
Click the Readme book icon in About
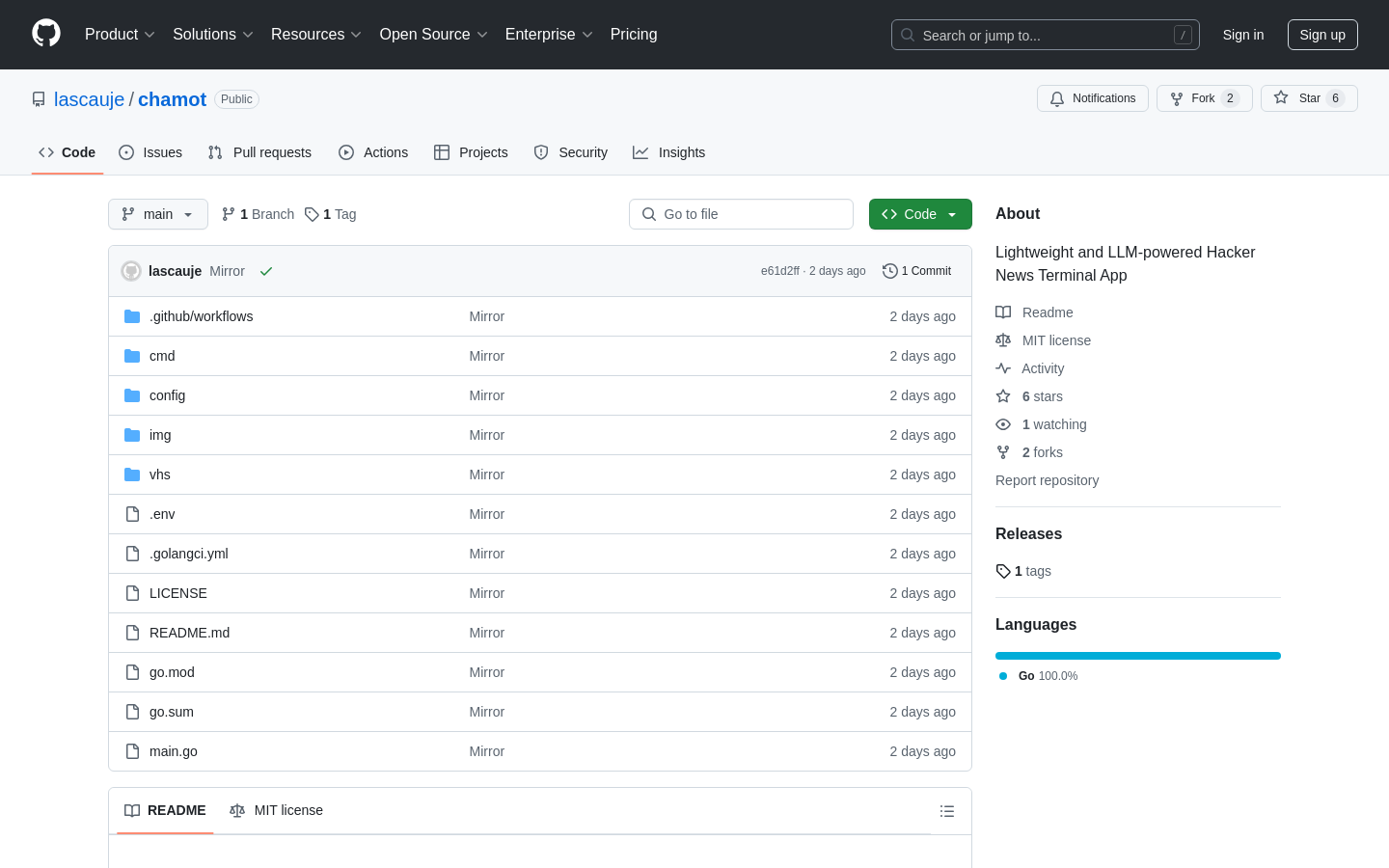tap(1003, 312)
